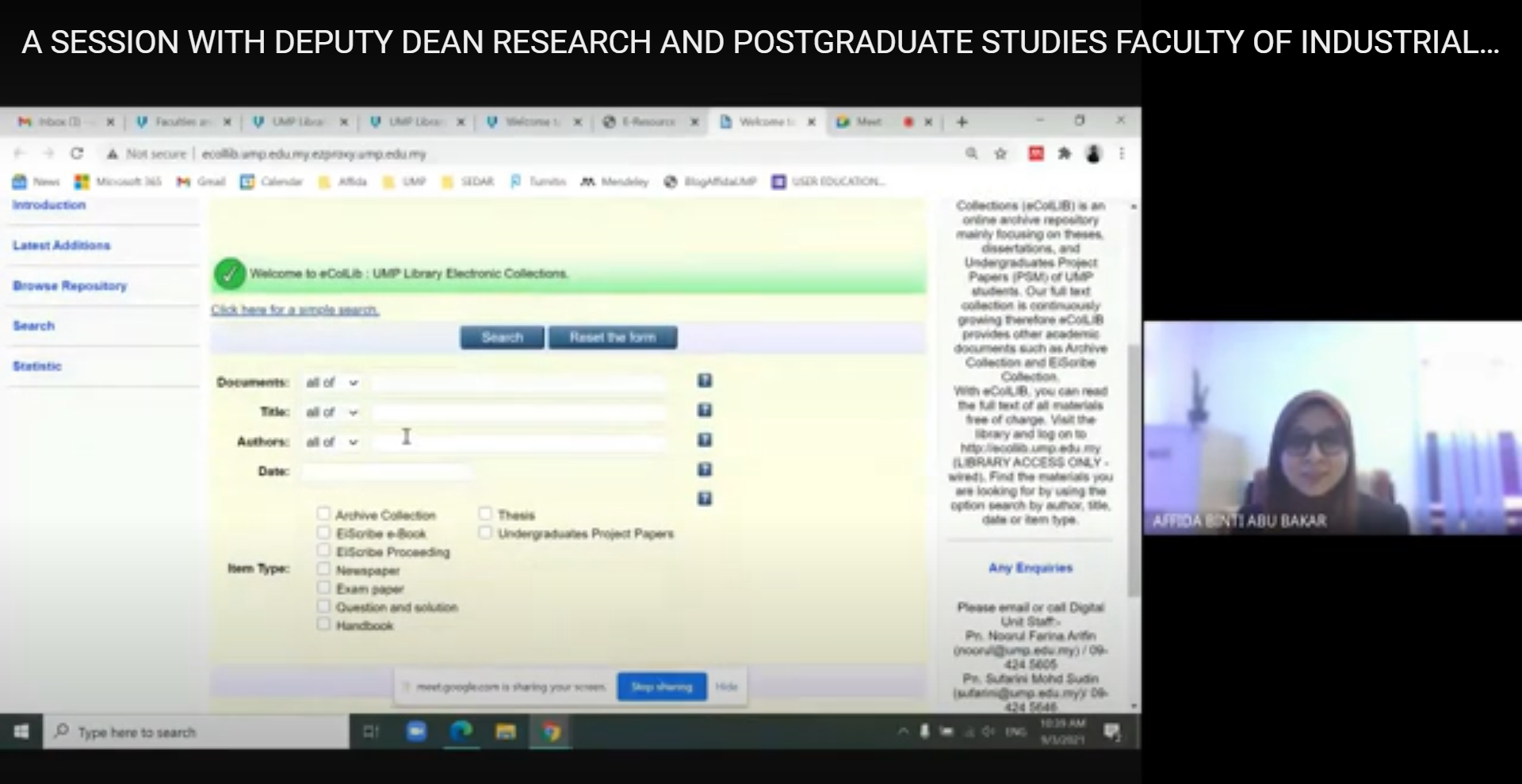Click in the Authors text field
The image size is (1522, 784).
tap(519, 442)
